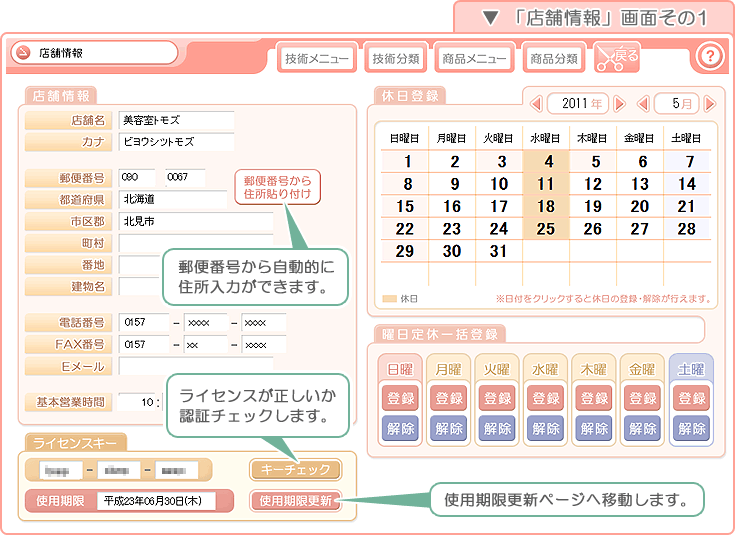735x535 pixels.
Task: Go to previous year with left arrow
Action: click(536, 103)
